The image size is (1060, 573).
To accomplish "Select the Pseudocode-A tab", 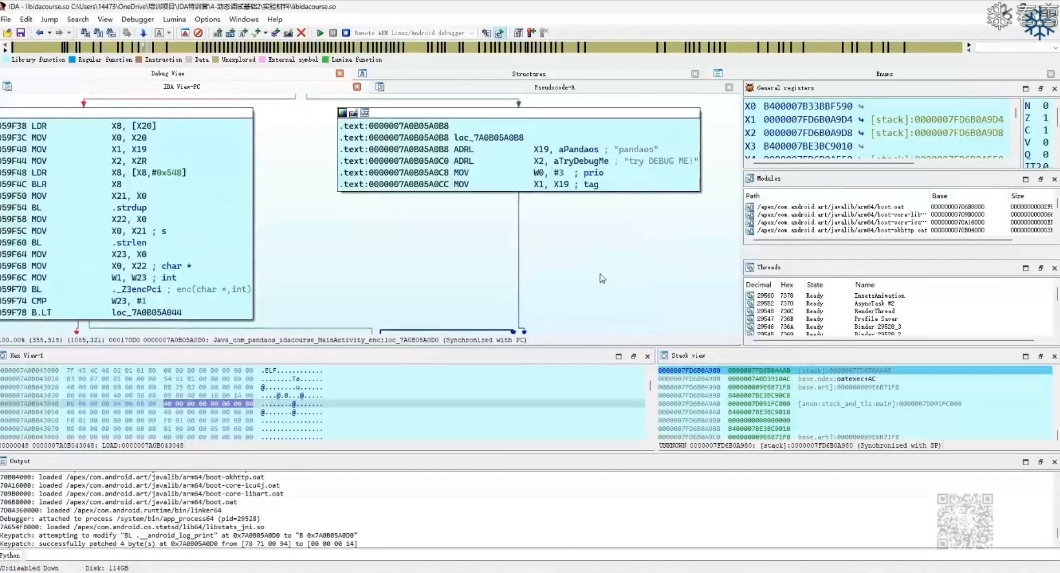I will point(554,87).
